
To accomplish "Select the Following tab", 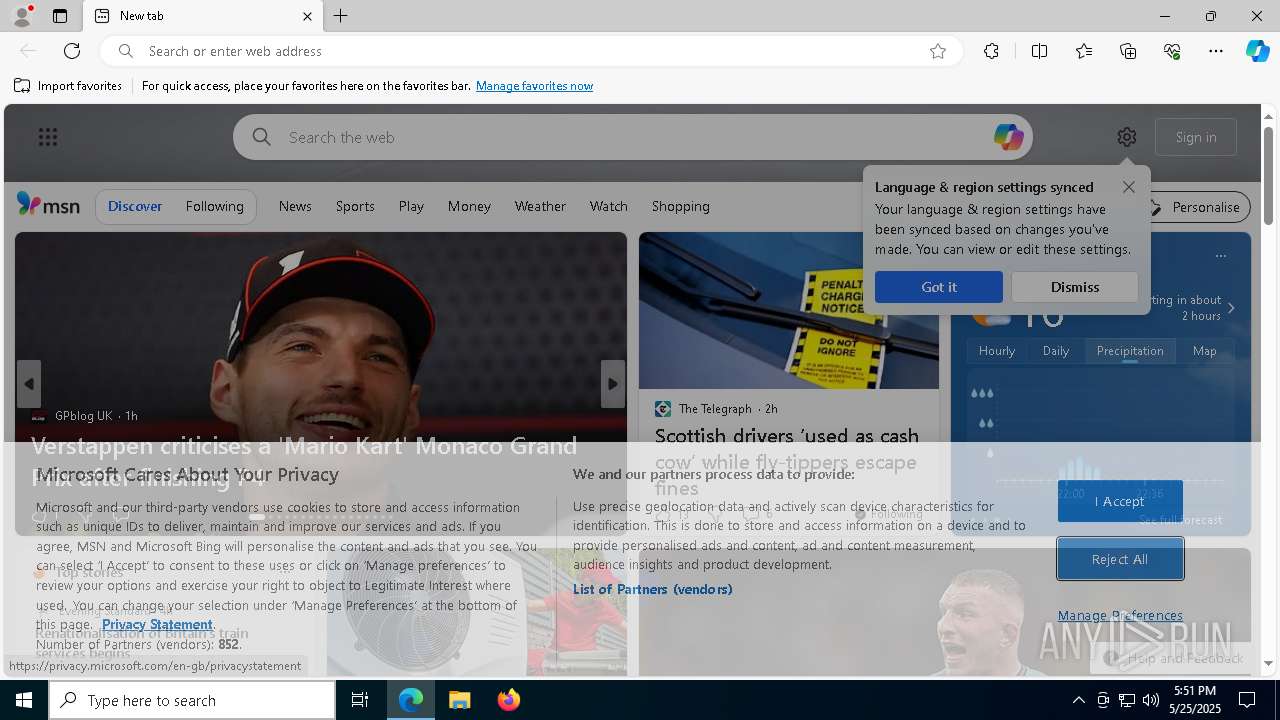I will point(214,206).
